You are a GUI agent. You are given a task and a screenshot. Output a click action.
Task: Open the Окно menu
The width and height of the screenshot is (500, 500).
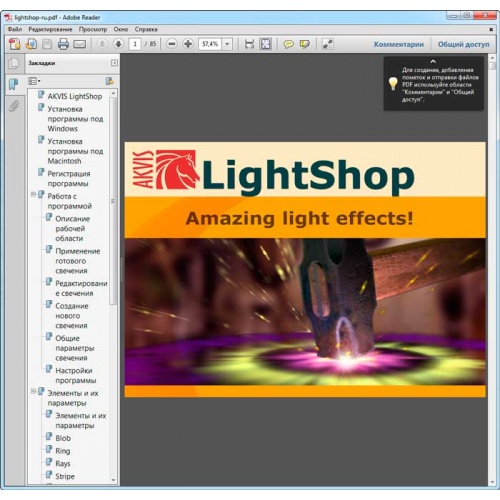121,29
